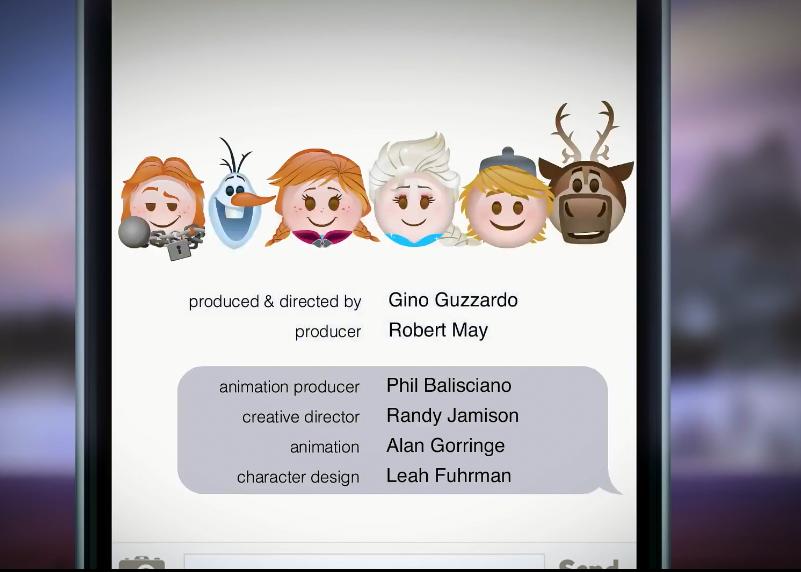Screen dimensions: 801x572
Task: Click the 'animation producer' label
Action: click(x=289, y=387)
